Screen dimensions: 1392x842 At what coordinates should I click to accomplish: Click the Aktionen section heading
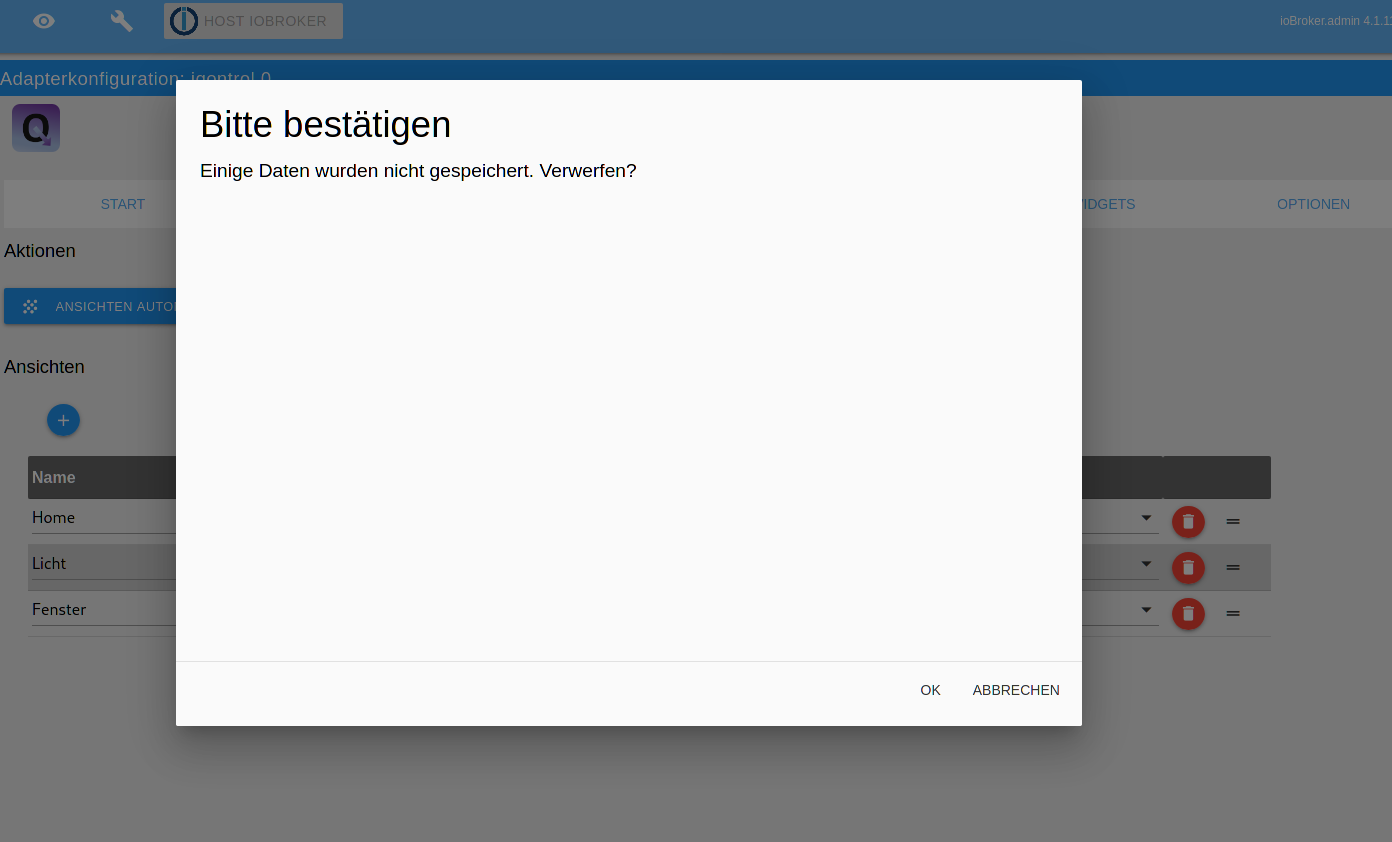(x=40, y=251)
